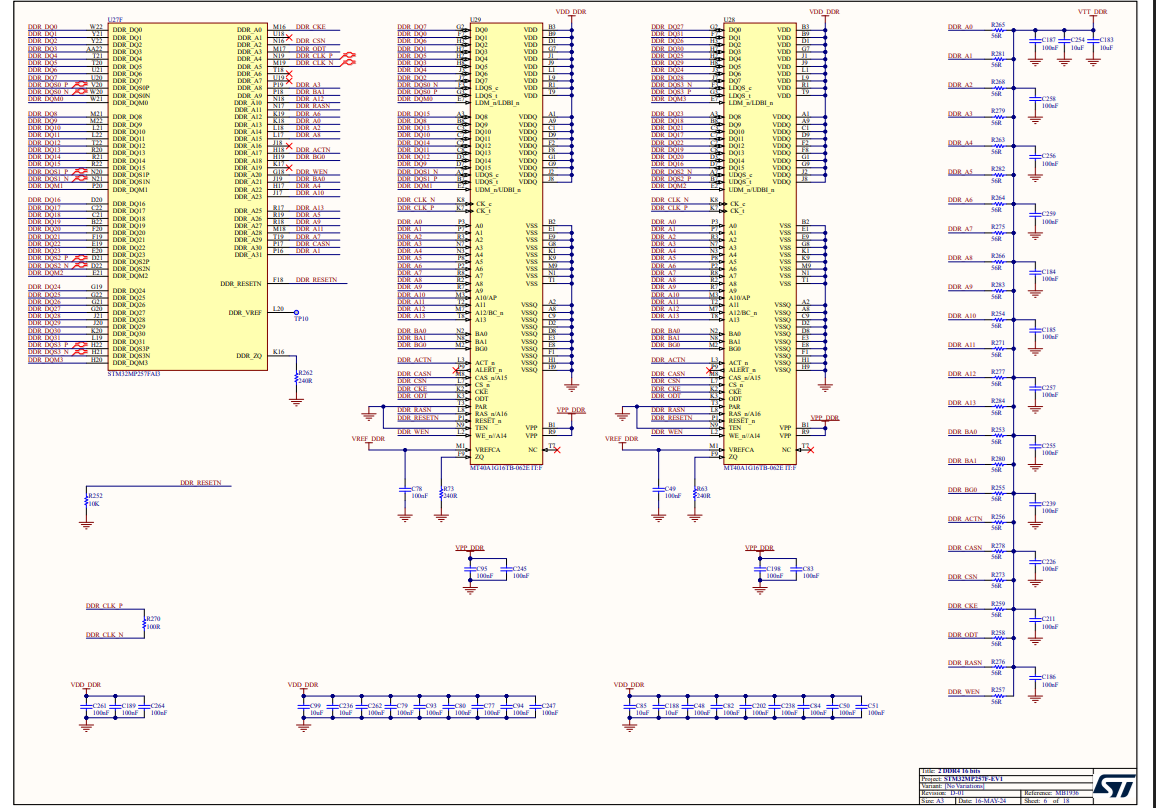Click capacitor 'C258' 100nF
Viewport: 1156px width, 808px height.
click(1035, 101)
